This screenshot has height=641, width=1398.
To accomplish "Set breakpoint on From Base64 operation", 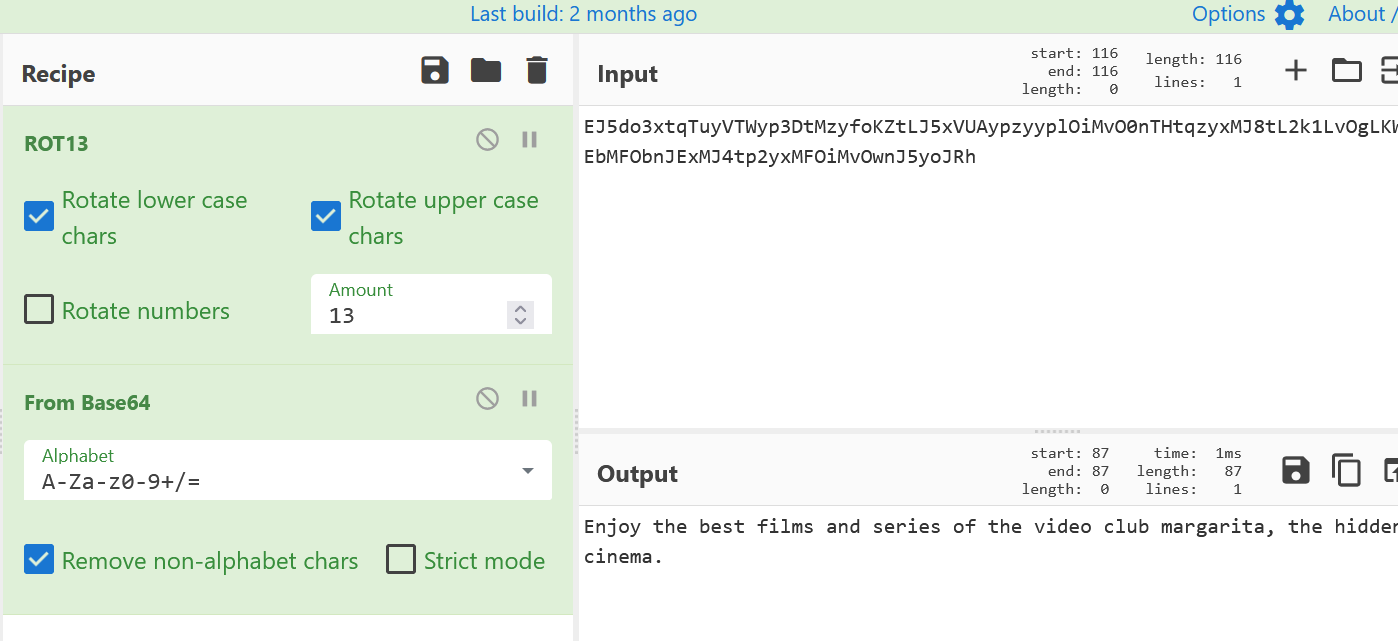I will tap(530, 399).
